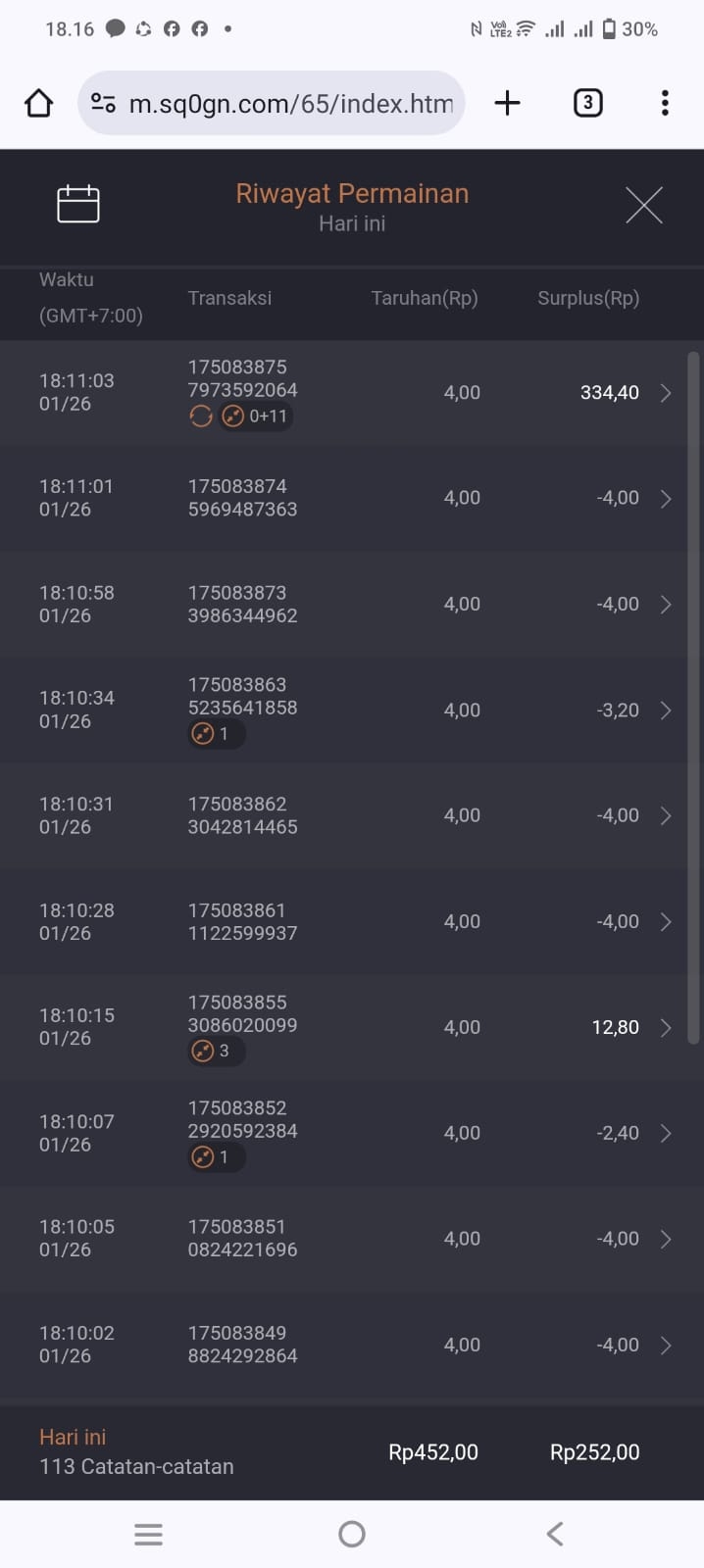Tap the respin icon on the 18:11:03 record
This screenshot has width=704, height=1568.
click(201, 416)
